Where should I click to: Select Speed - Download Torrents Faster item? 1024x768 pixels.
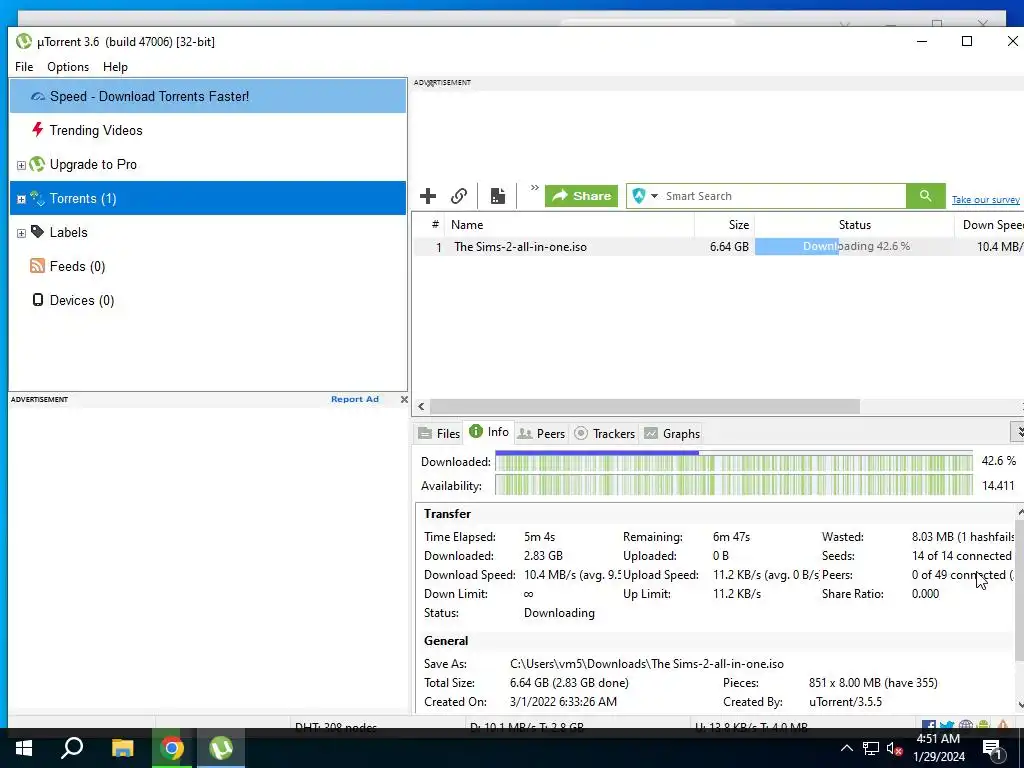(x=208, y=96)
